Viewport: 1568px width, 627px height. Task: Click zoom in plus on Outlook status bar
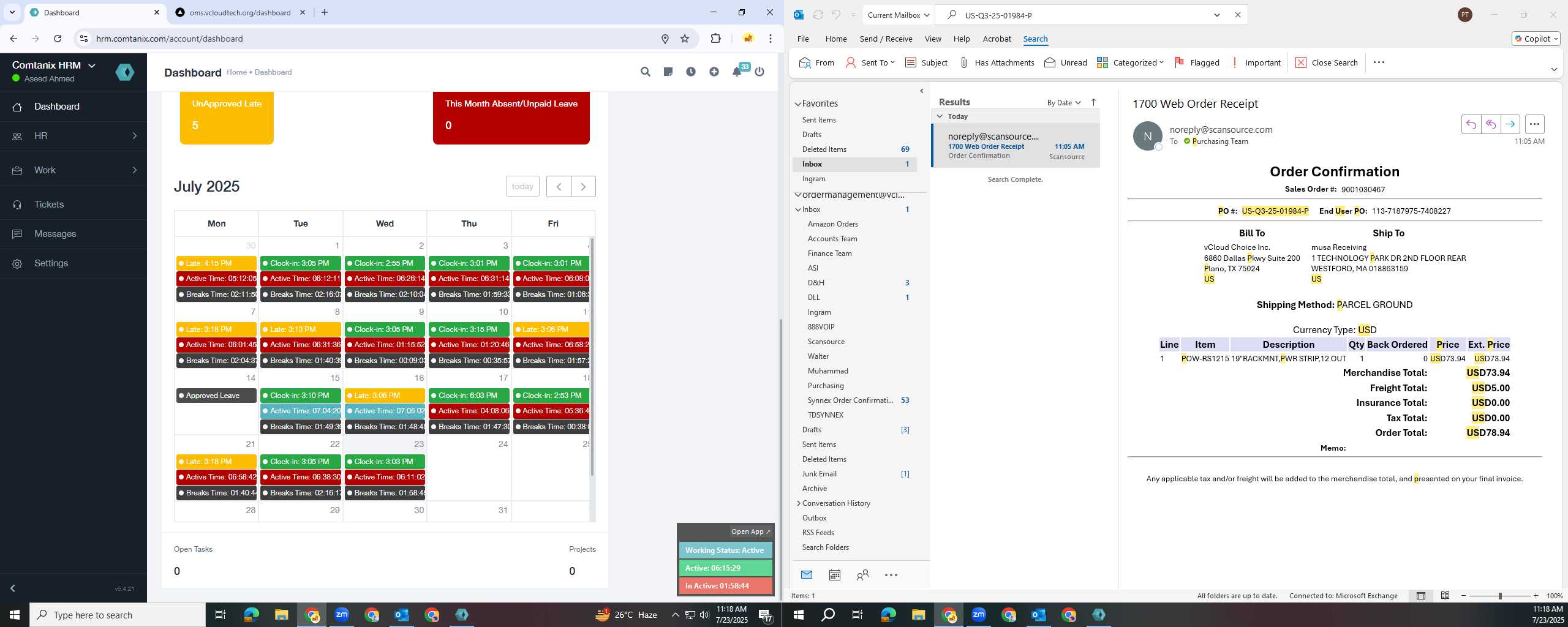pos(1536,596)
